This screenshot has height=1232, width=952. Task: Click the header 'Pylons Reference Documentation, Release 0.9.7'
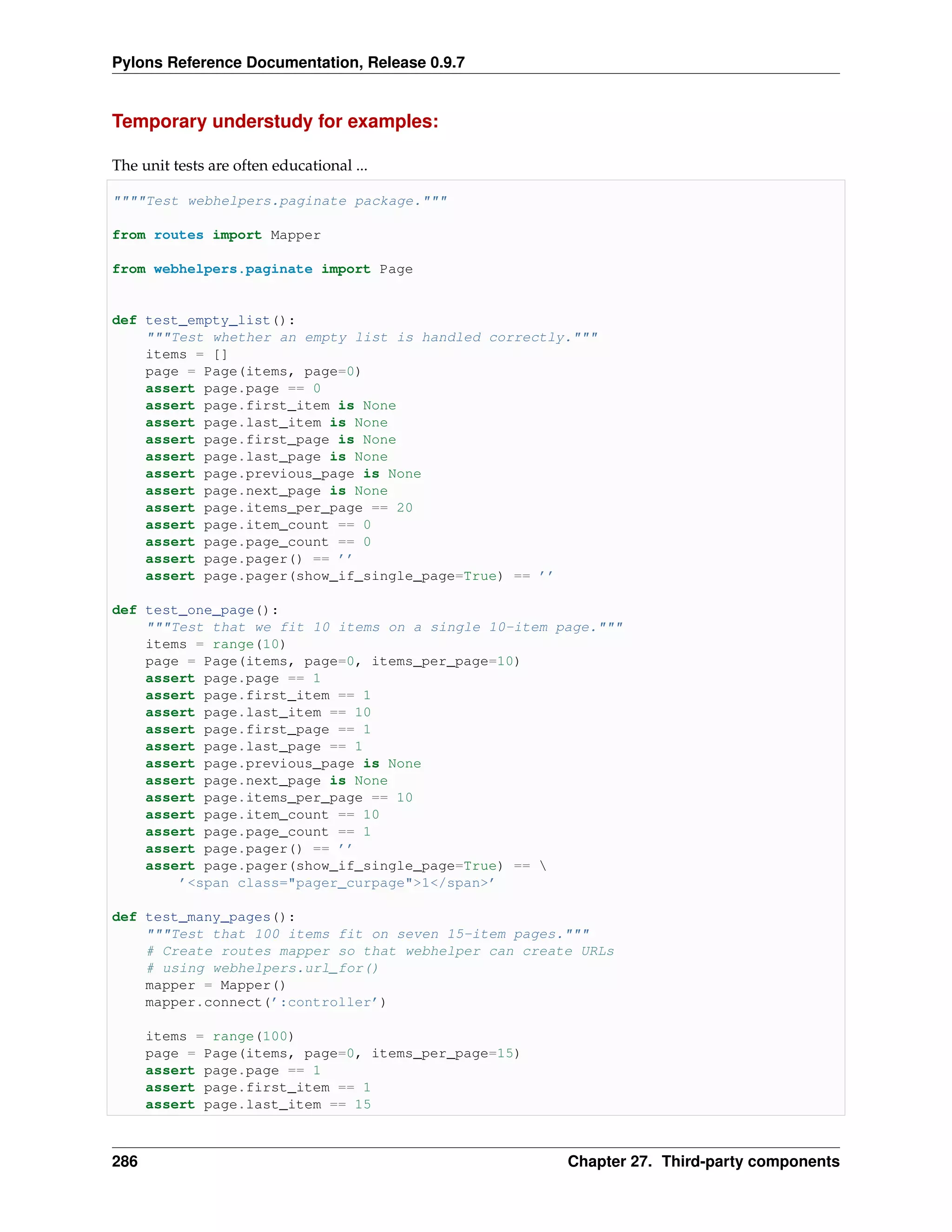click(x=288, y=63)
